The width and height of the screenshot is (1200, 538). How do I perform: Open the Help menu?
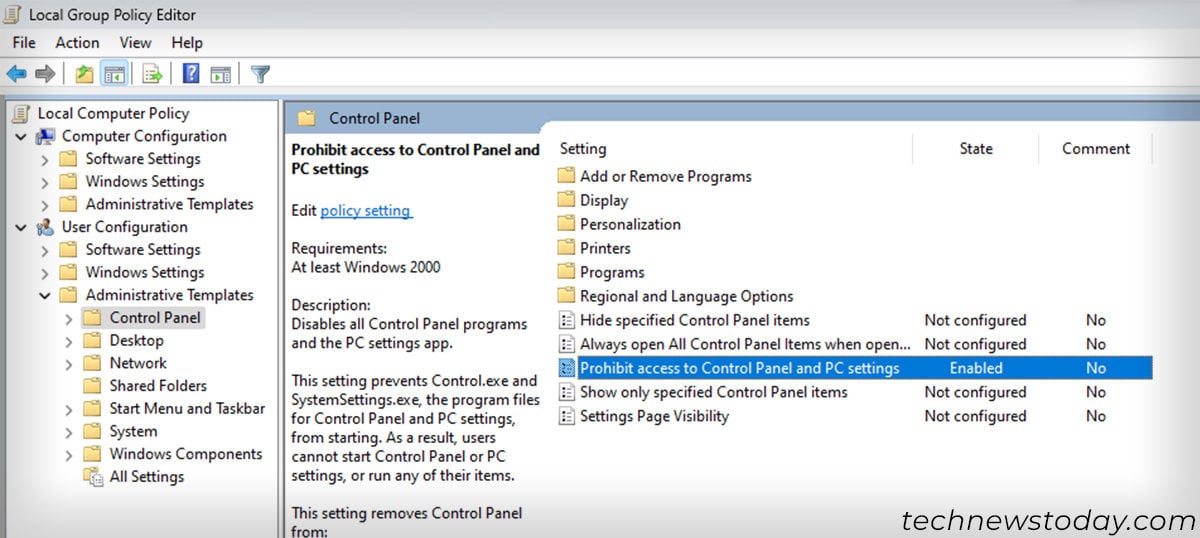pyautogui.click(x=187, y=43)
